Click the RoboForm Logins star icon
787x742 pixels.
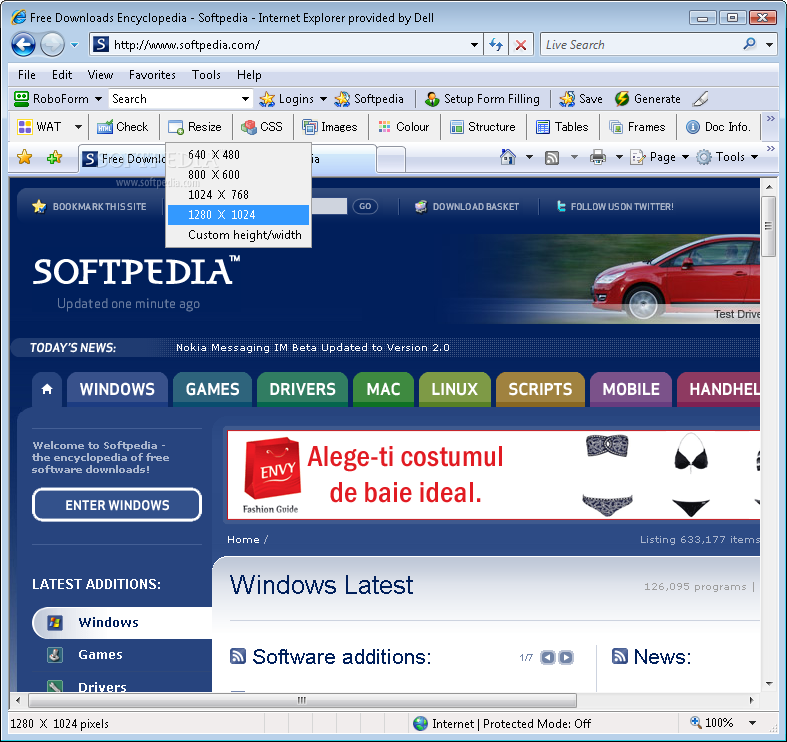267,99
